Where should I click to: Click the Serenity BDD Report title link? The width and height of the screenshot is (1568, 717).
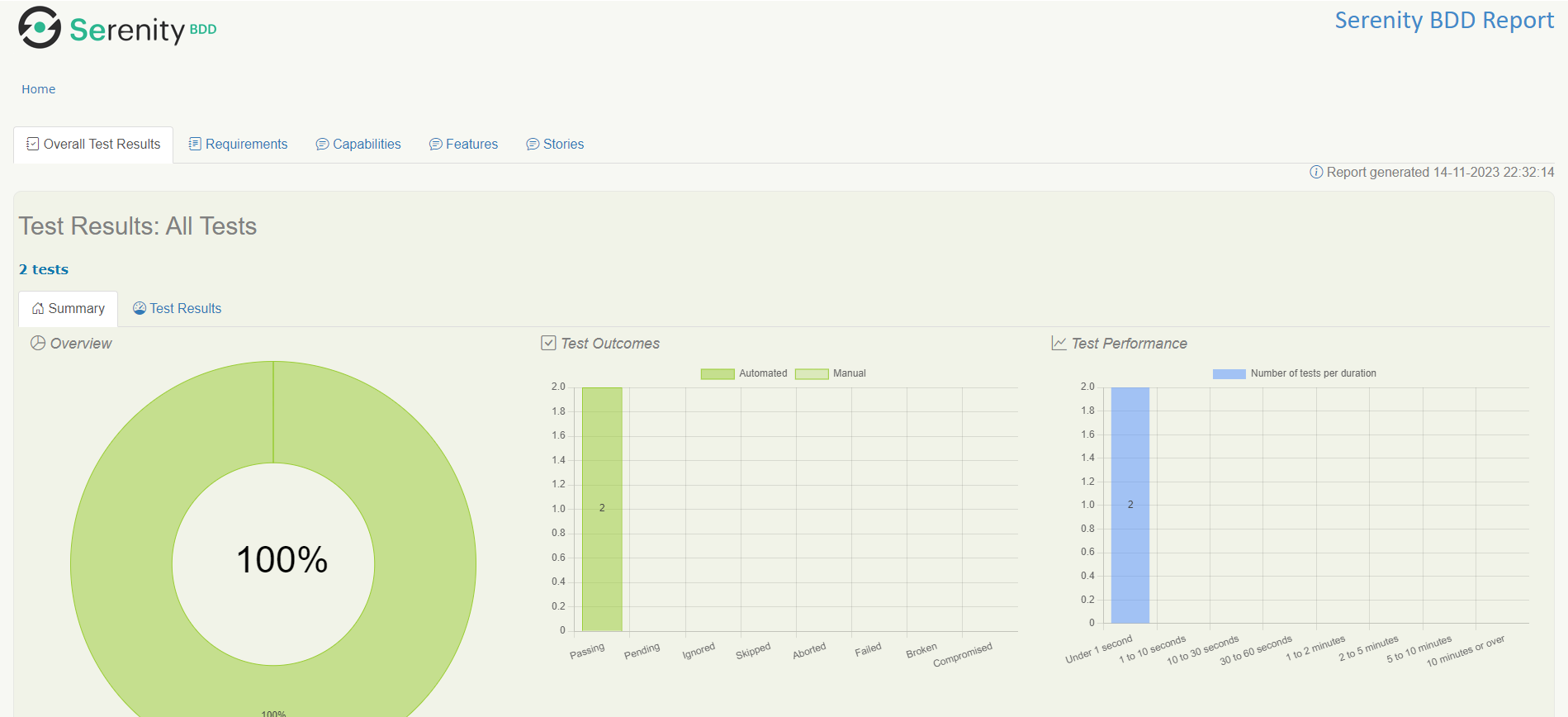click(1444, 20)
